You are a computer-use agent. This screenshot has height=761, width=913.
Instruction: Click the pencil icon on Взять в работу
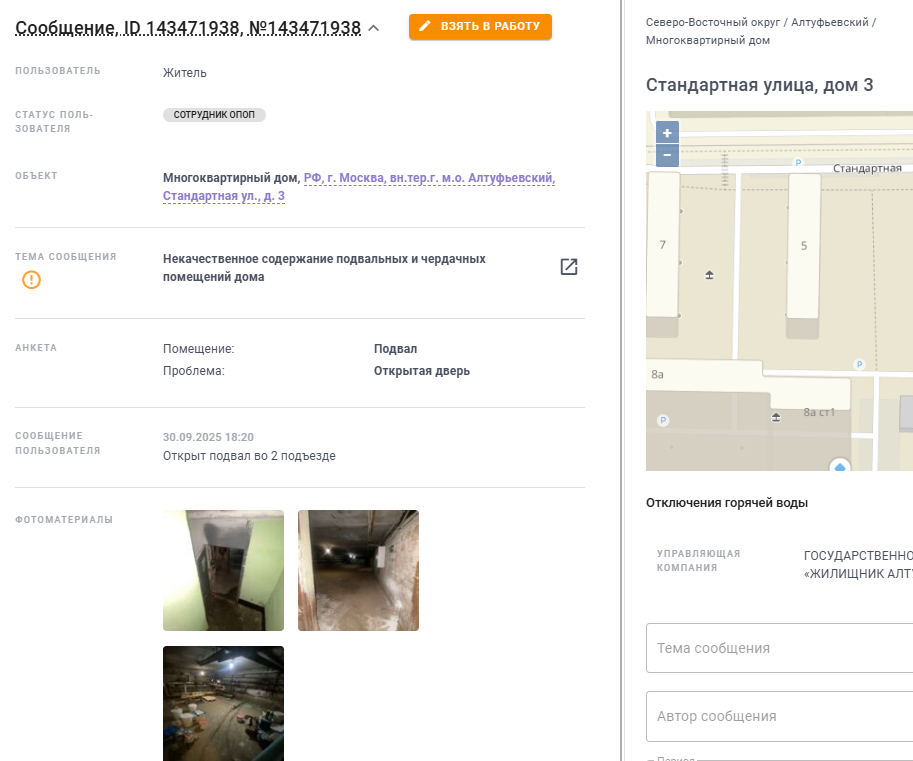click(425, 26)
